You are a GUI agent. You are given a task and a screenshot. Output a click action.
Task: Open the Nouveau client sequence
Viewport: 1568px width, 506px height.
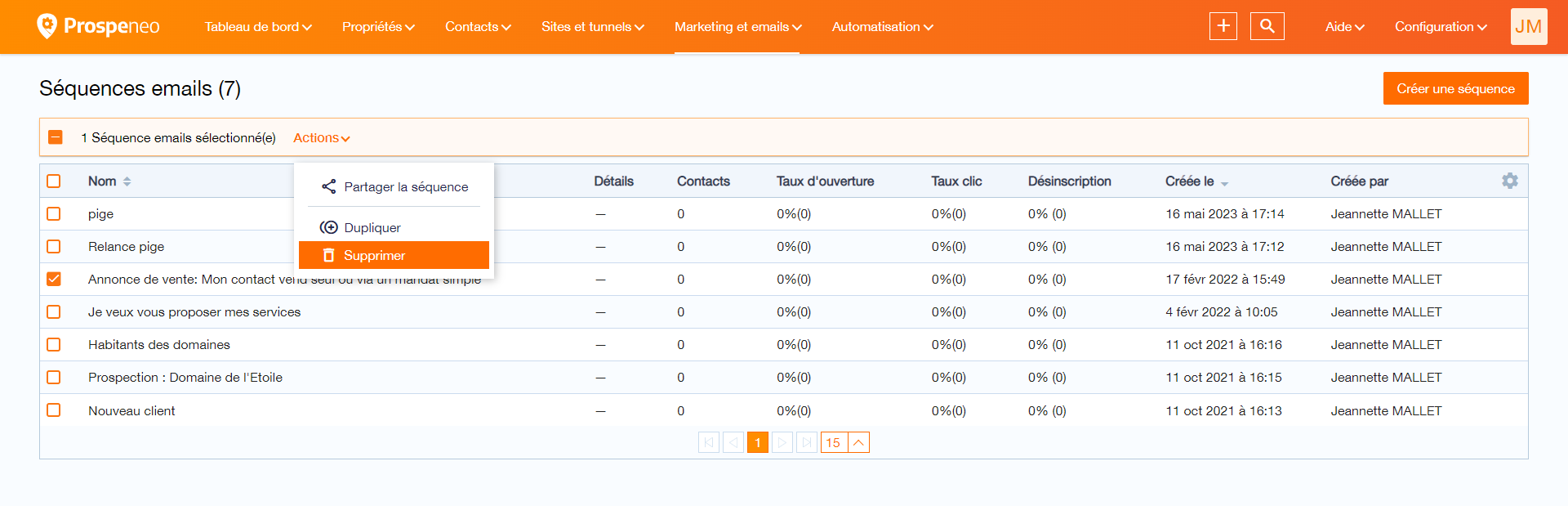click(131, 410)
